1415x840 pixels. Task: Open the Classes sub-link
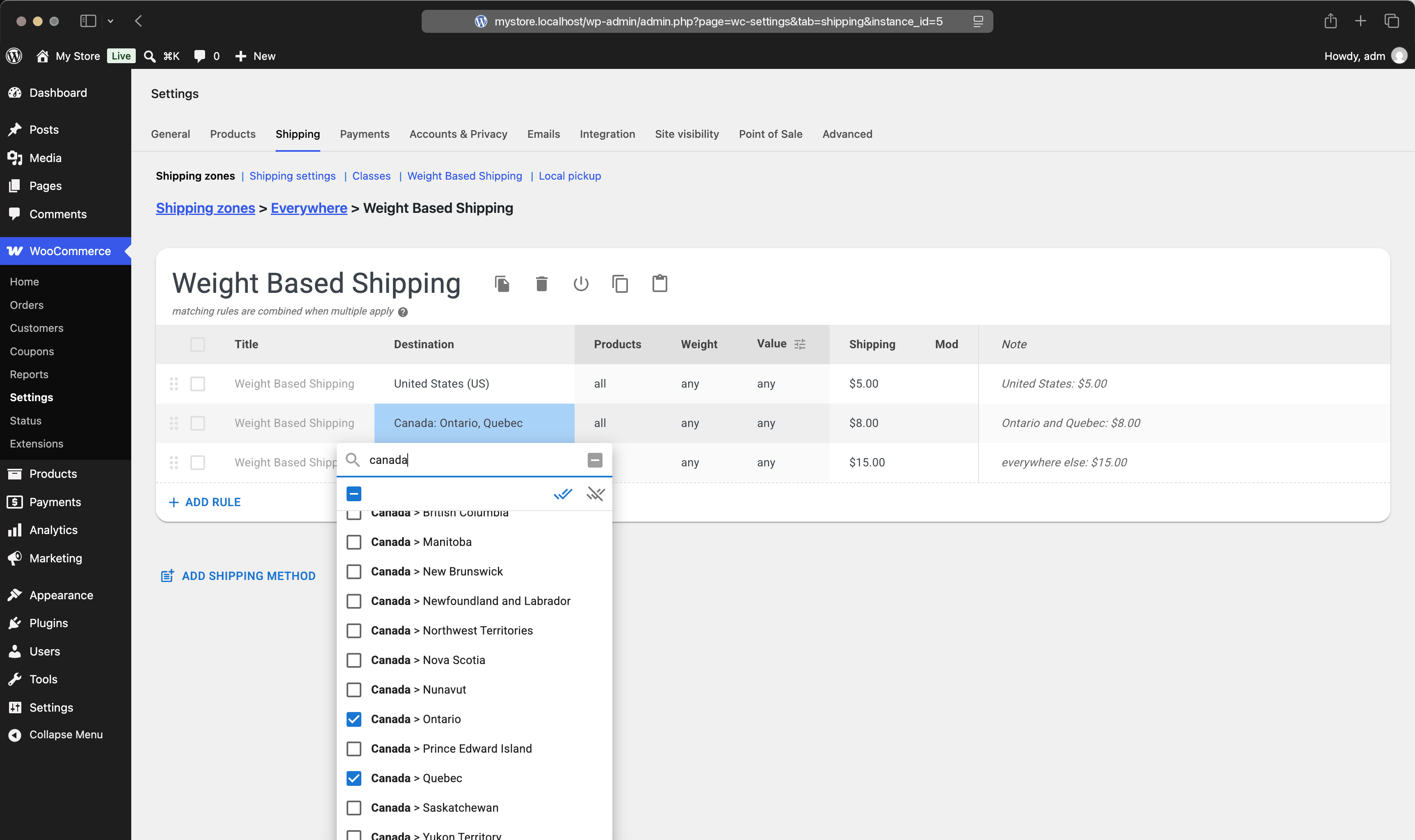pyautogui.click(x=371, y=176)
